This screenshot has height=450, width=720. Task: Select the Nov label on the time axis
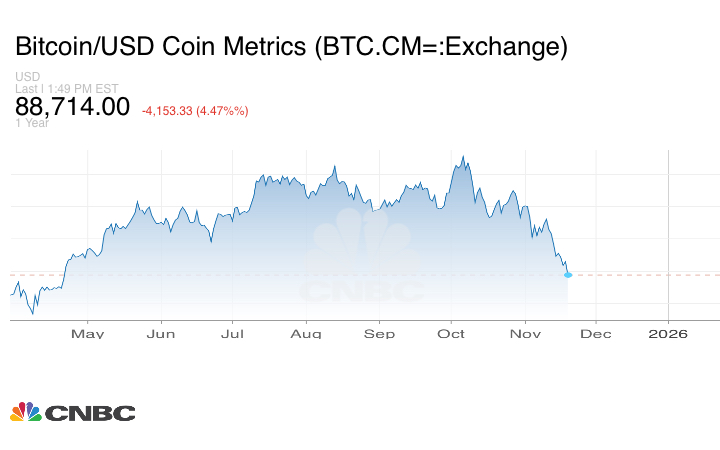point(524,334)
